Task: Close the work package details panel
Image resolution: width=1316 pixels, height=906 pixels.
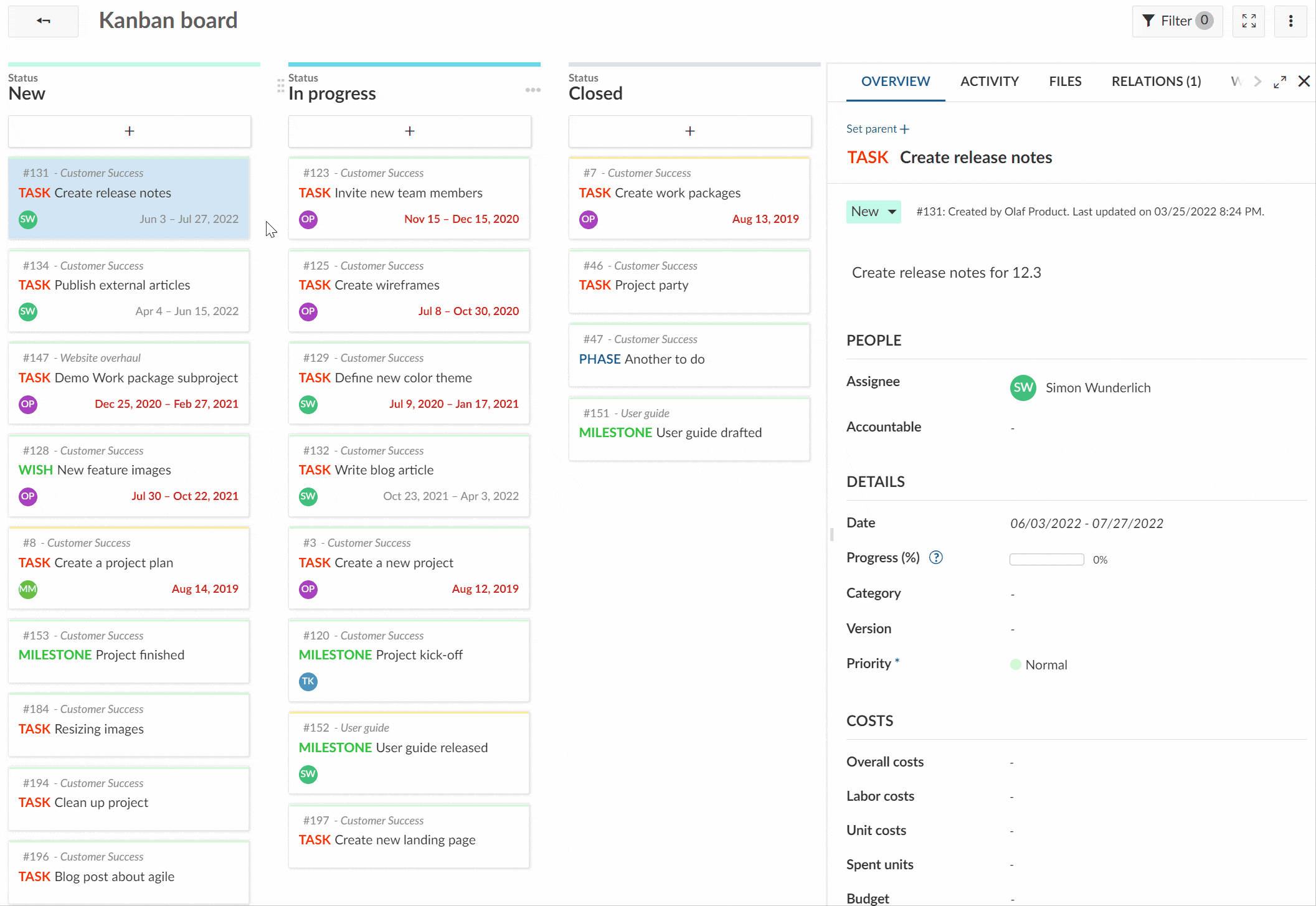Action: click(x=1304, y=81)
